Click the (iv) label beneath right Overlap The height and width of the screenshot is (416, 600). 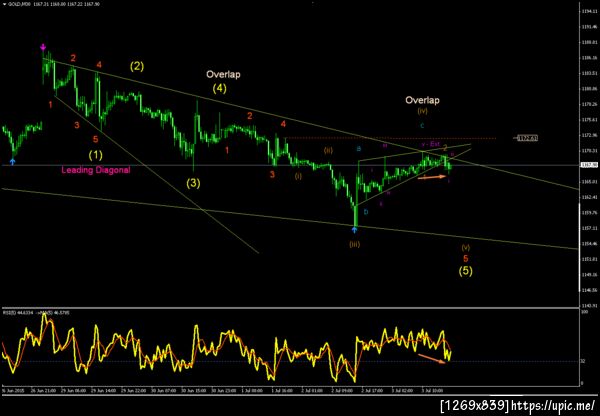click(x=422, y=111)
